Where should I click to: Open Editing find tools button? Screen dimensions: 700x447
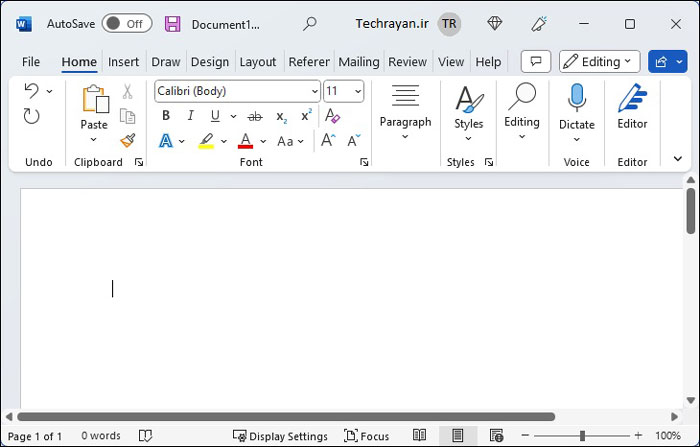[522, 112]
